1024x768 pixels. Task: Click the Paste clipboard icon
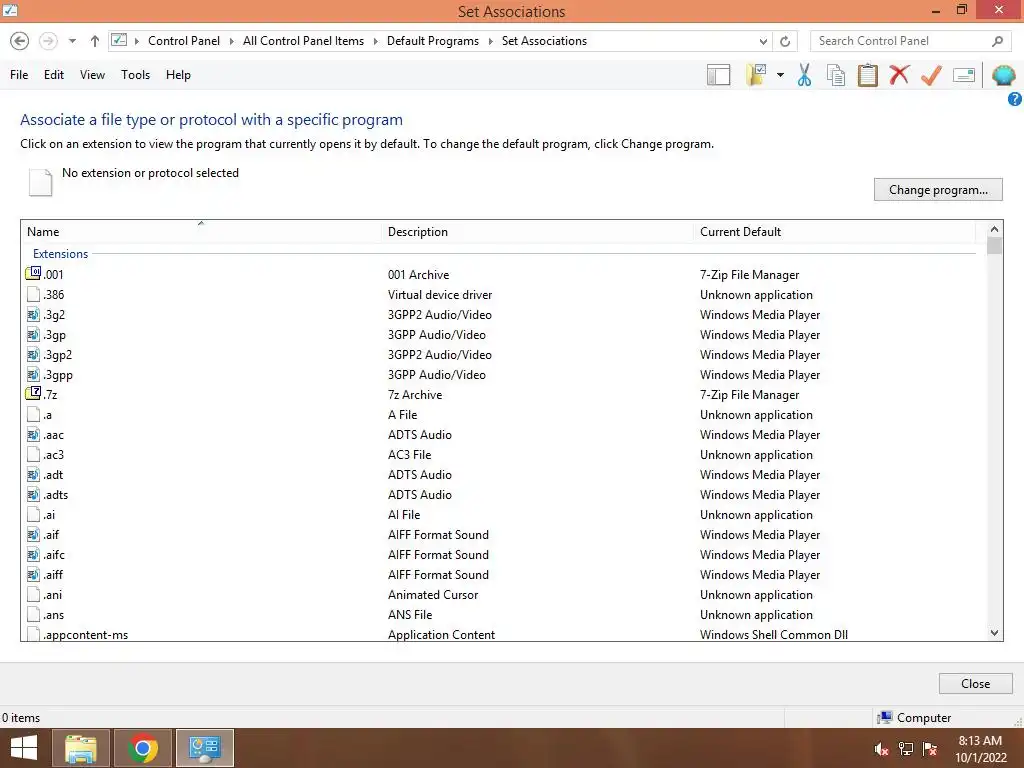click(x=868, y=75)
